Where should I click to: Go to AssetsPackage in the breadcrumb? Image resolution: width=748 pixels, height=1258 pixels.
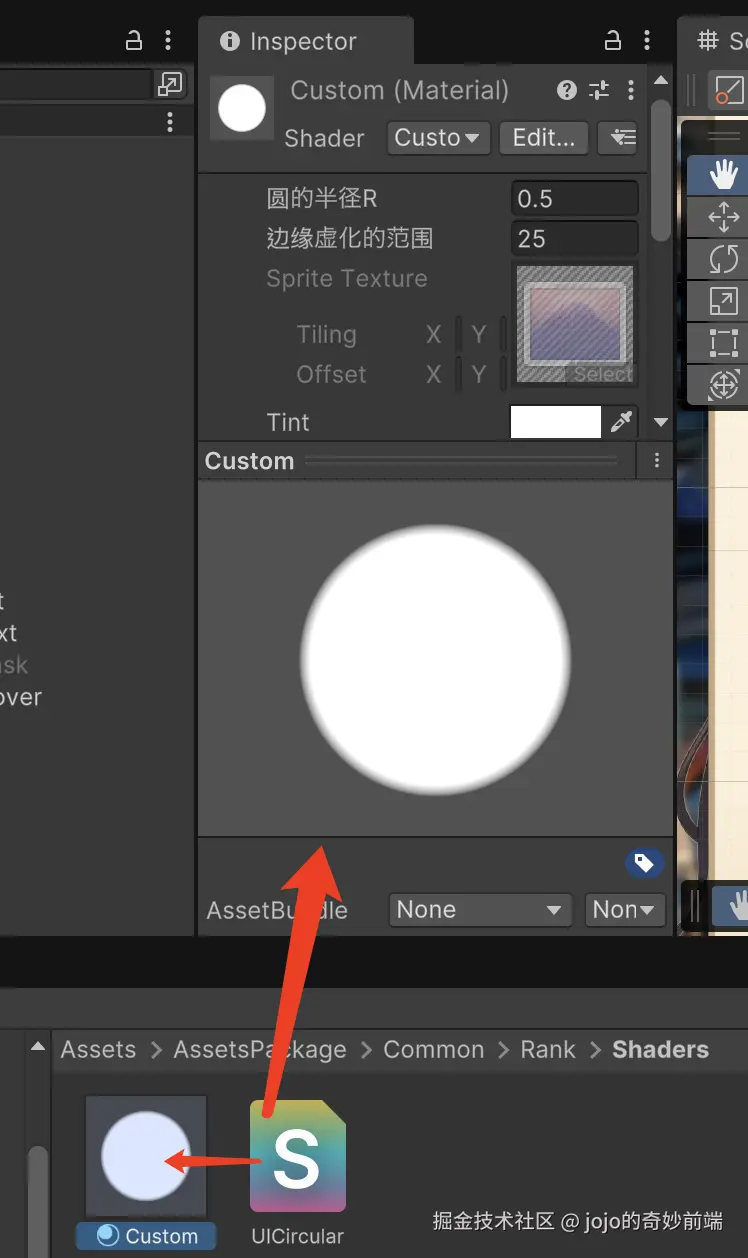pyautogui.click(x=260, y=1050)
